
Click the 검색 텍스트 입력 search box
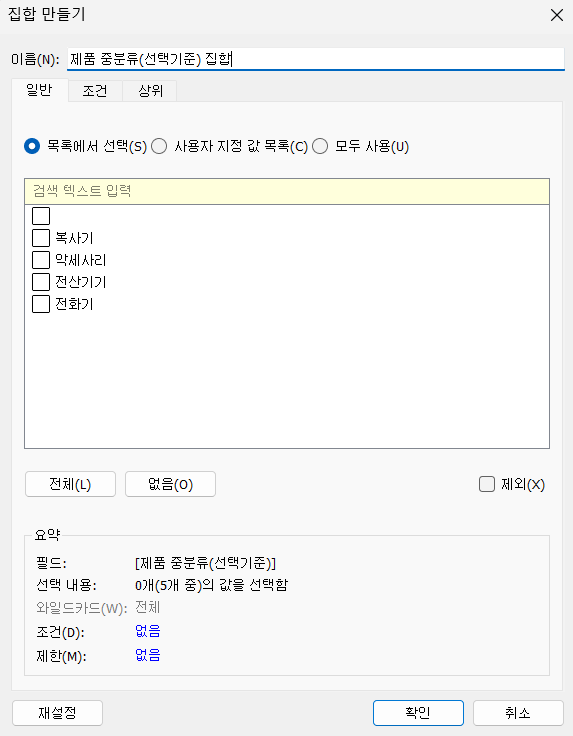[287, 191]
